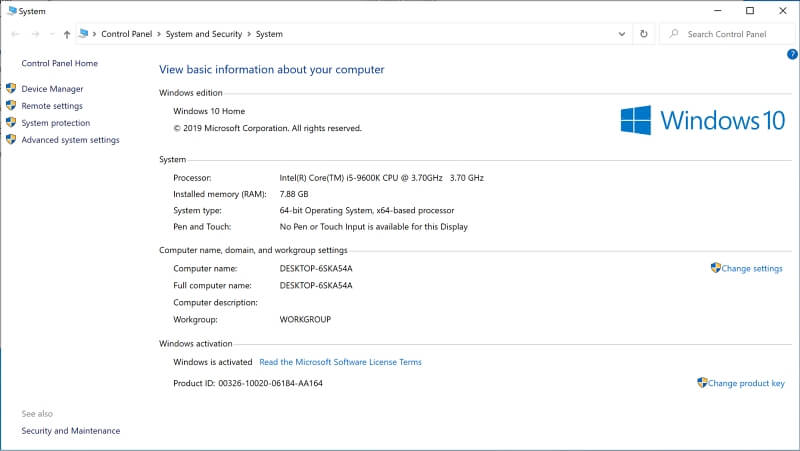800x451 pixels.
Task: Click the computer icon in address bar
Action: (x=84, y=34)
